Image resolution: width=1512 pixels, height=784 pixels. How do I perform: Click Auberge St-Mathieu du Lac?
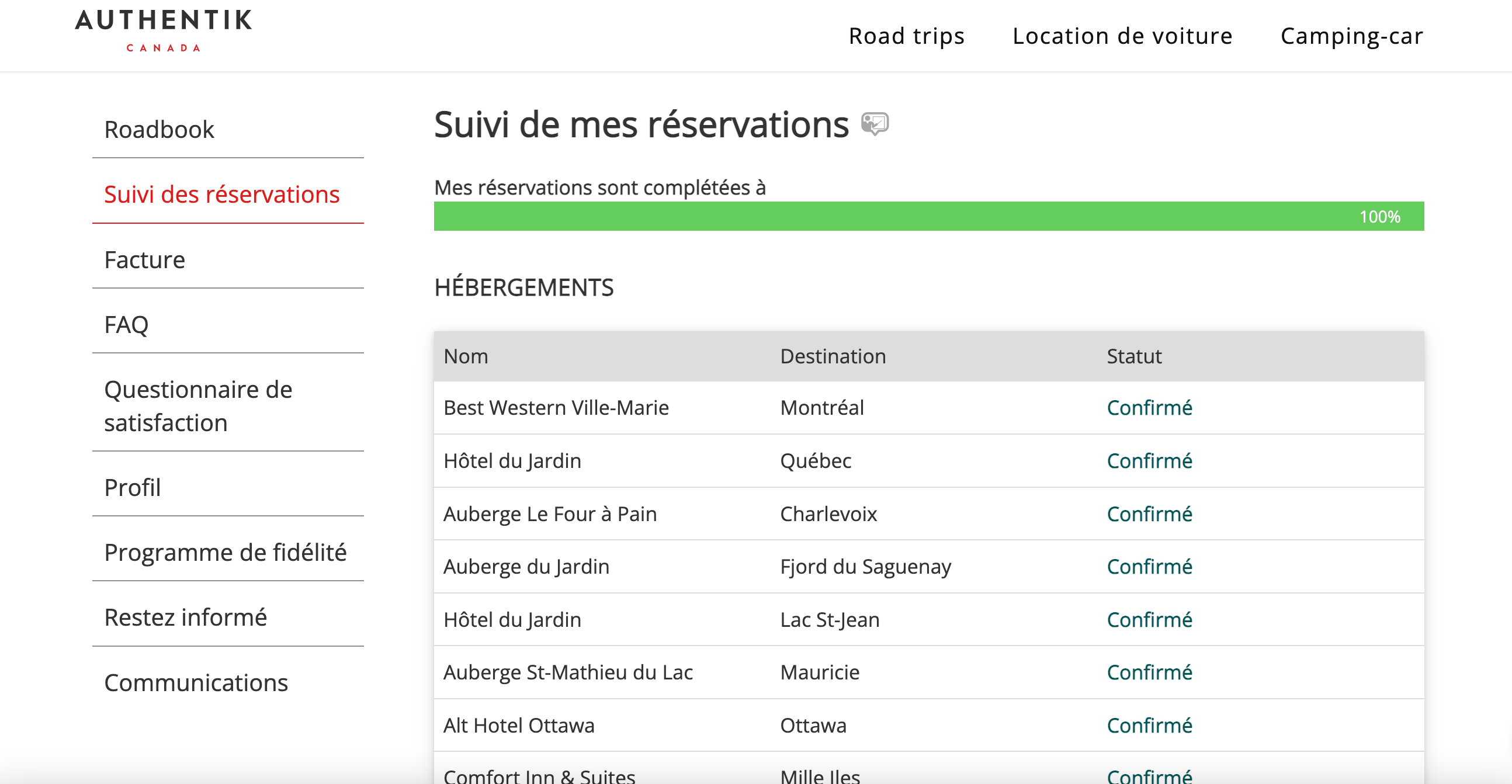[x=568, y=672]
